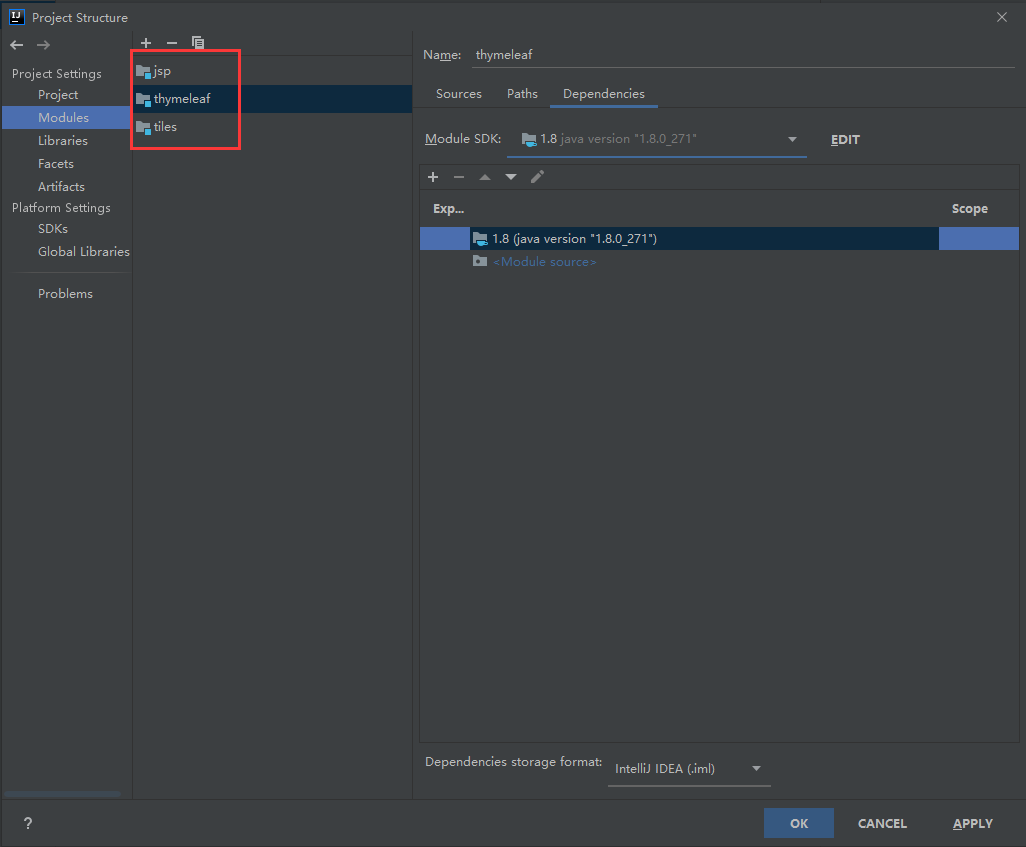This screenshot has height=847, width=1026.
Task: Click the Scope column header
Action: coord(969,209)
